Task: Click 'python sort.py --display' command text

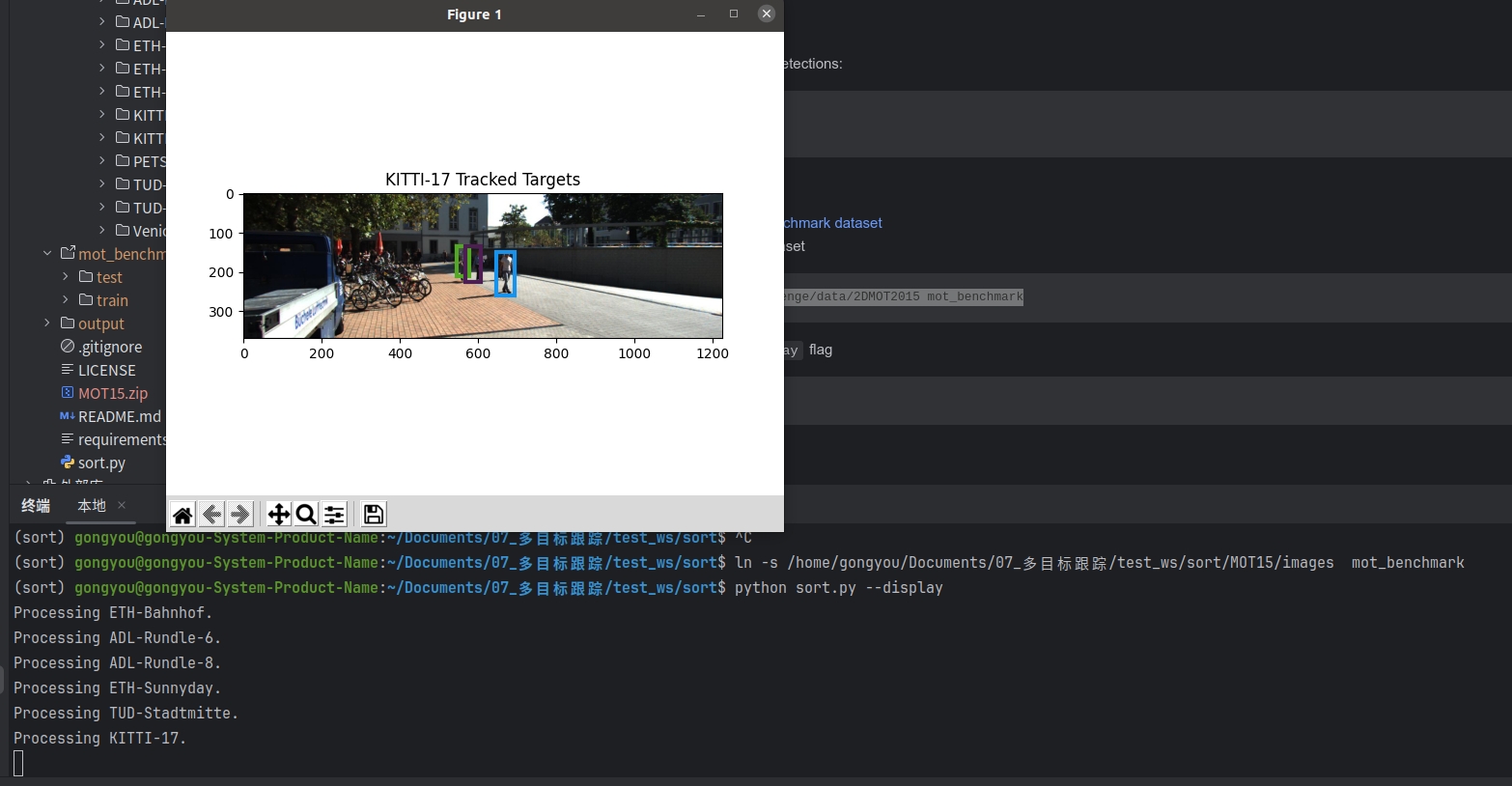Action: click(839, 587)
